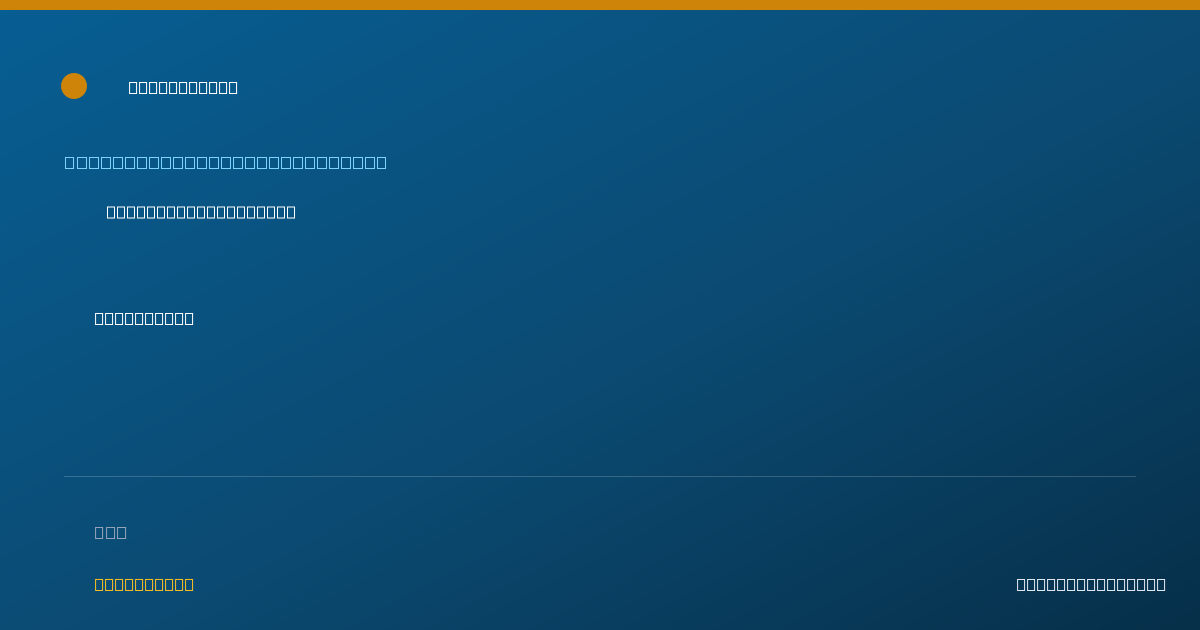Click the orange bar along the top edge

[600, 5]
